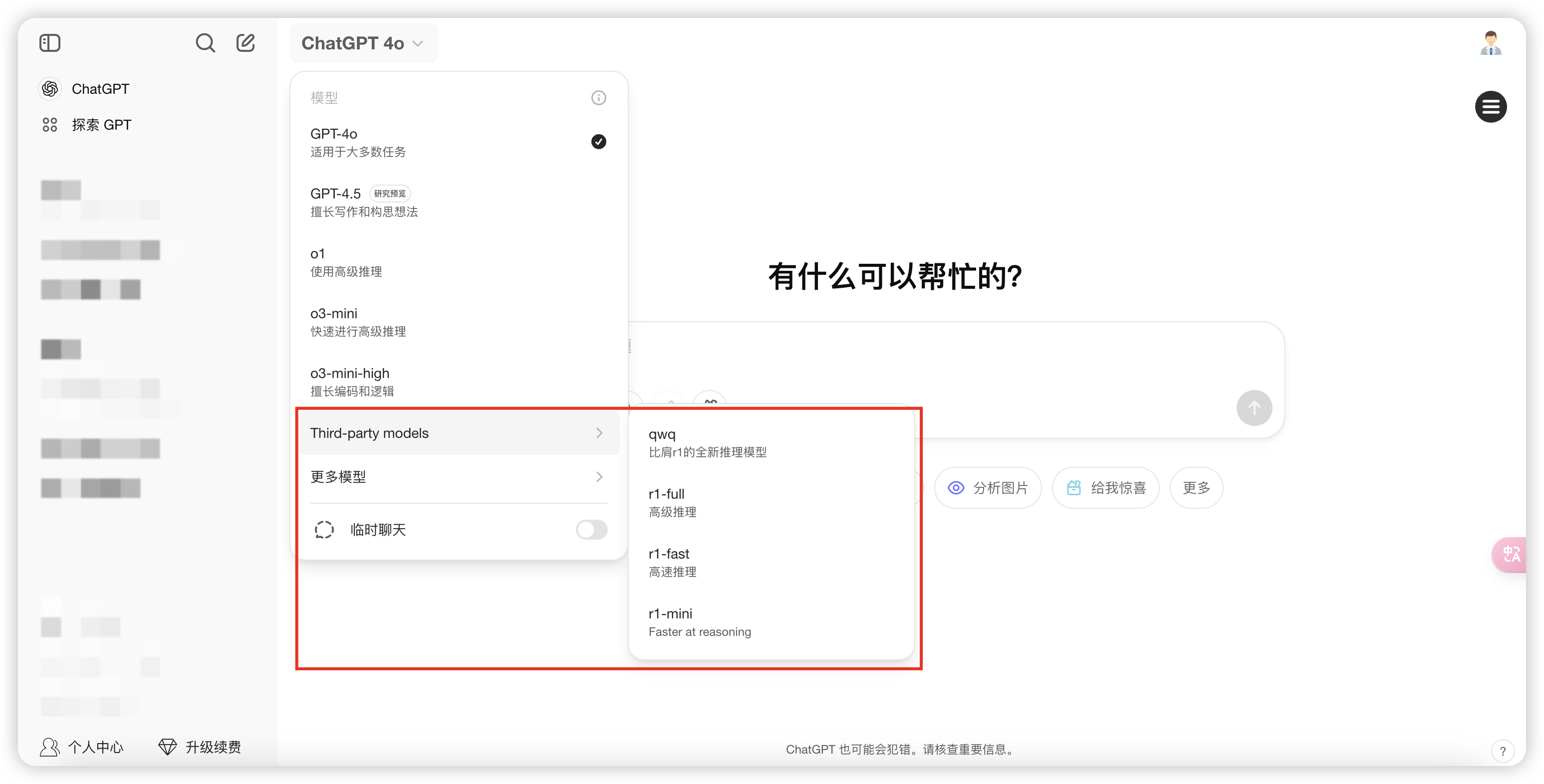The width and height of the screenshot is (1544, 784).
Task: Click the model info circle icon
Action: (598, 98)
